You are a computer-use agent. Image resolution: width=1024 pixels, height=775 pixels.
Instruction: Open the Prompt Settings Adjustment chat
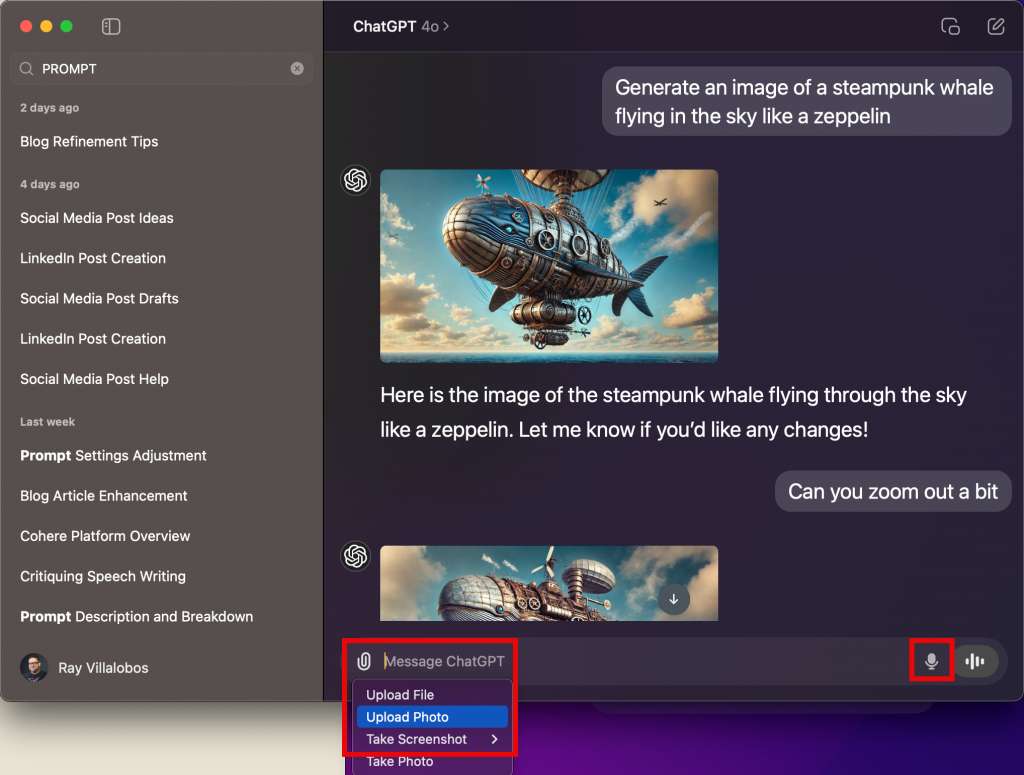coord(113,456)
